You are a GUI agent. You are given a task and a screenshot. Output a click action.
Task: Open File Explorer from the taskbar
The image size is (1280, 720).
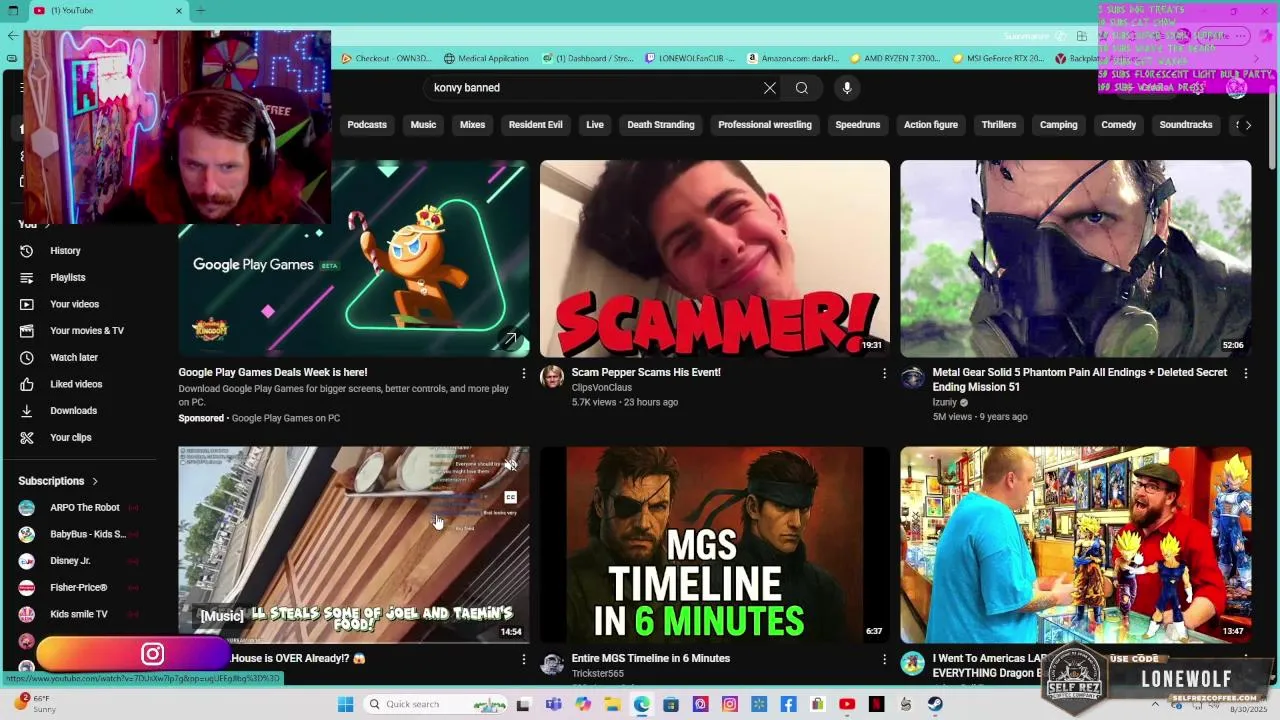[612, 705]
